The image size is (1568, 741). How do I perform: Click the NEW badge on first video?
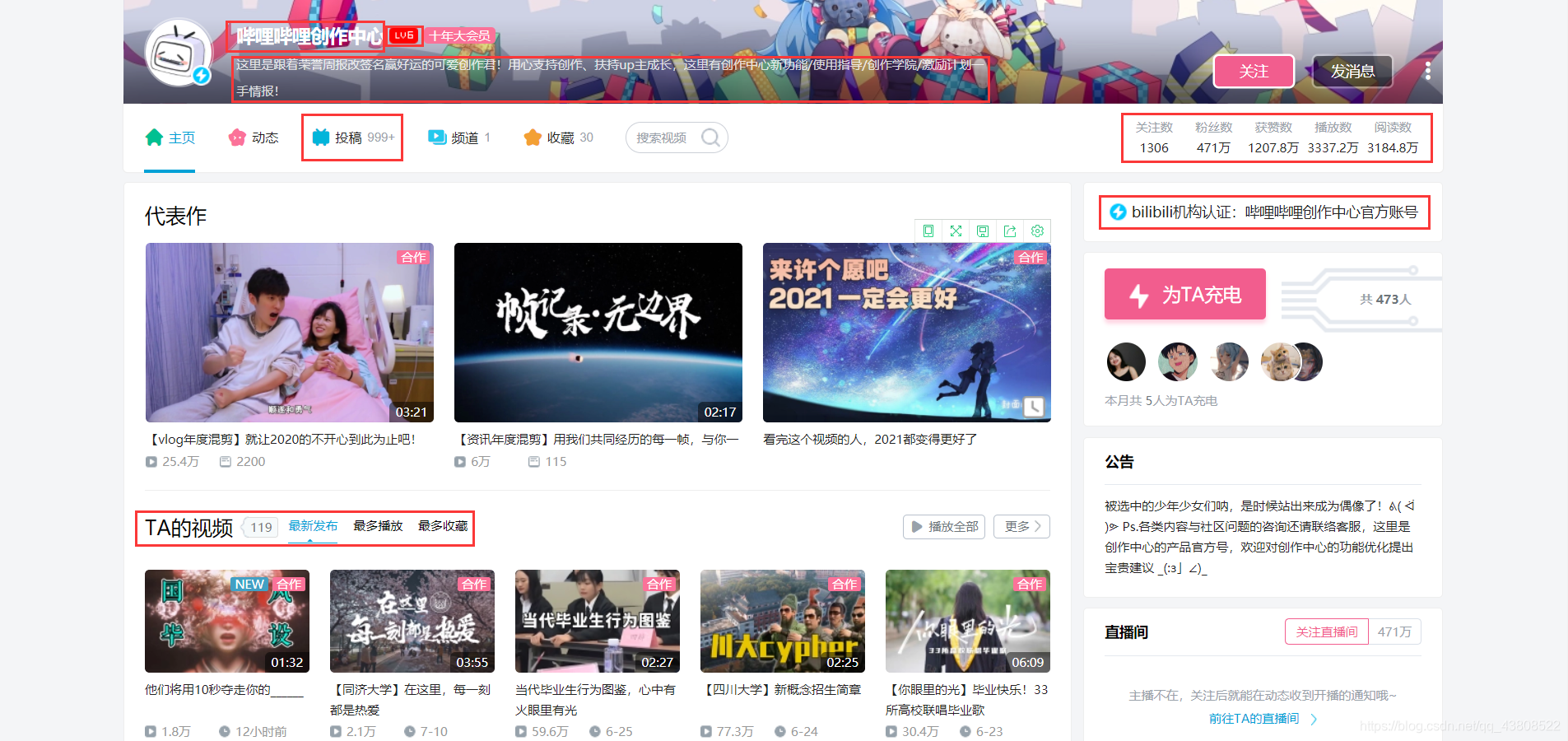[x=249, y=584]
